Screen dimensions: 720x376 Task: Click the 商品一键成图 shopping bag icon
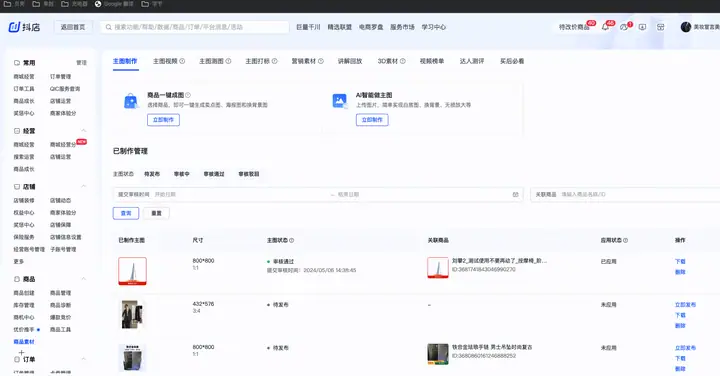click(x=131, y=101)
